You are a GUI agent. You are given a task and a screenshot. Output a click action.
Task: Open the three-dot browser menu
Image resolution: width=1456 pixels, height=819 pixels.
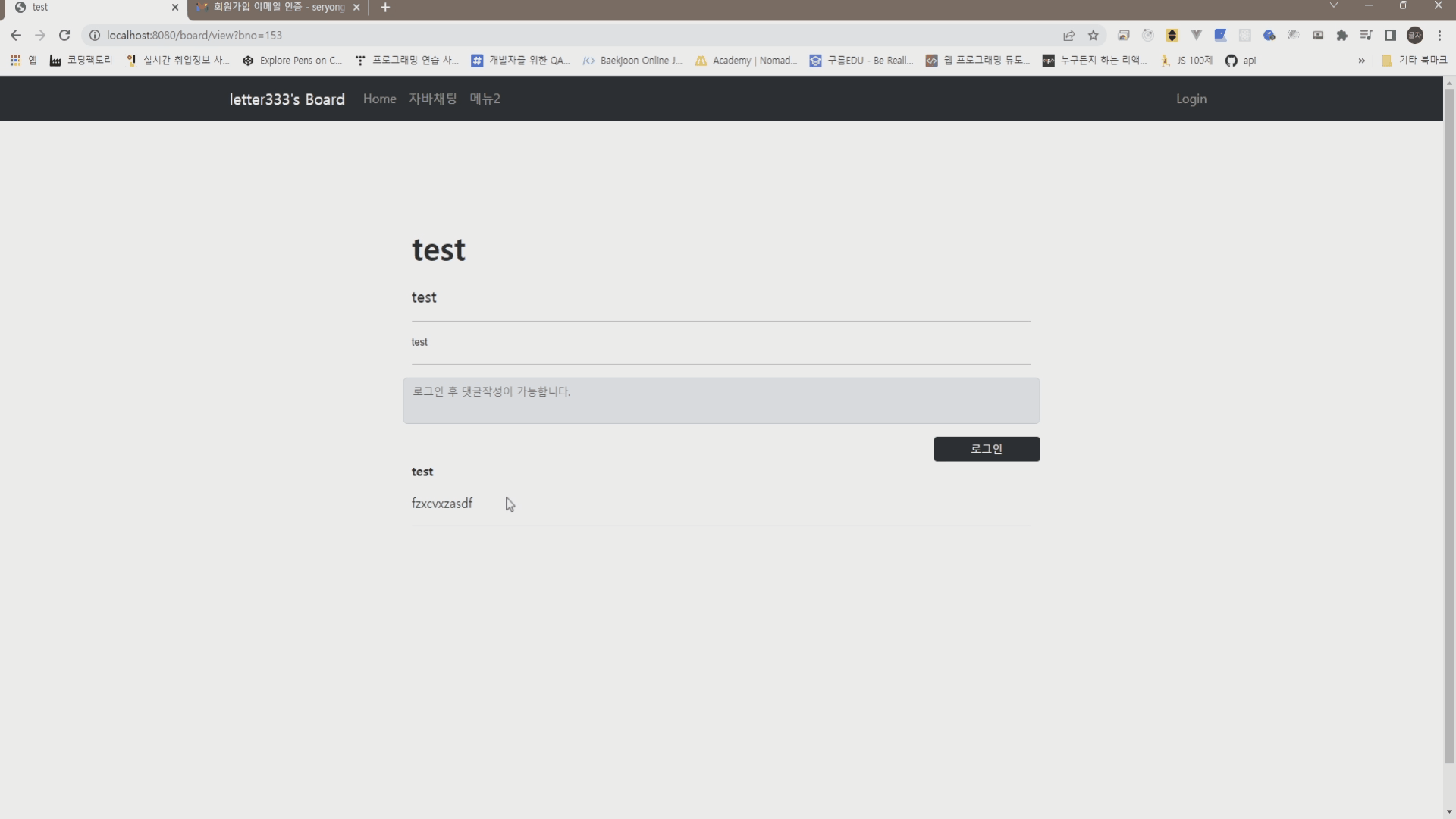point(1439,35)
